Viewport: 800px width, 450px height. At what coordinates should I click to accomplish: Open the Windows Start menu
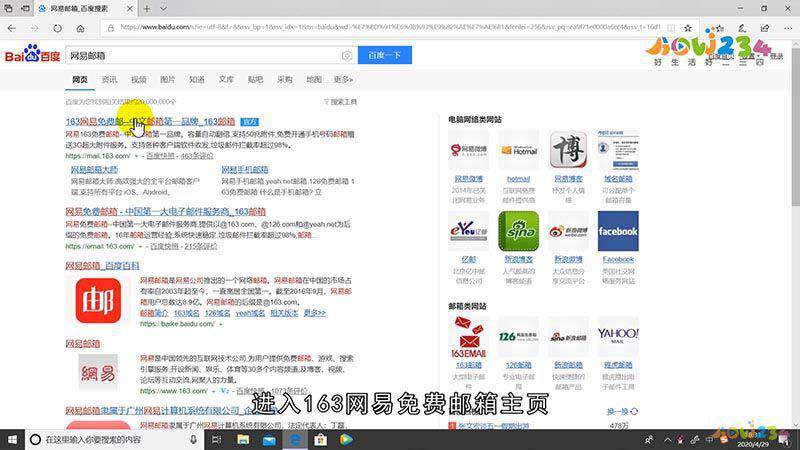tap(12, 439)
